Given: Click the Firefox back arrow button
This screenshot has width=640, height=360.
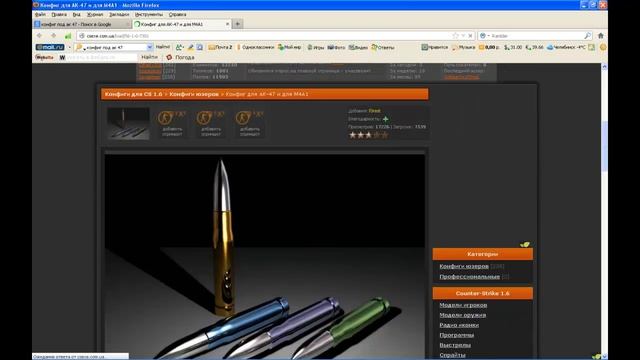Looking at the screenshot, I should pyautogui.click(x=40, y=36).
